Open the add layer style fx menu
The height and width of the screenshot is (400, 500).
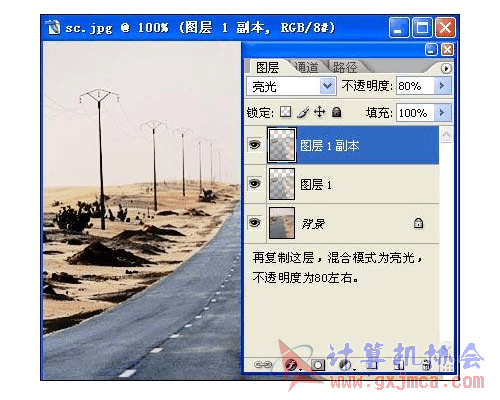[x=292, y=365]
